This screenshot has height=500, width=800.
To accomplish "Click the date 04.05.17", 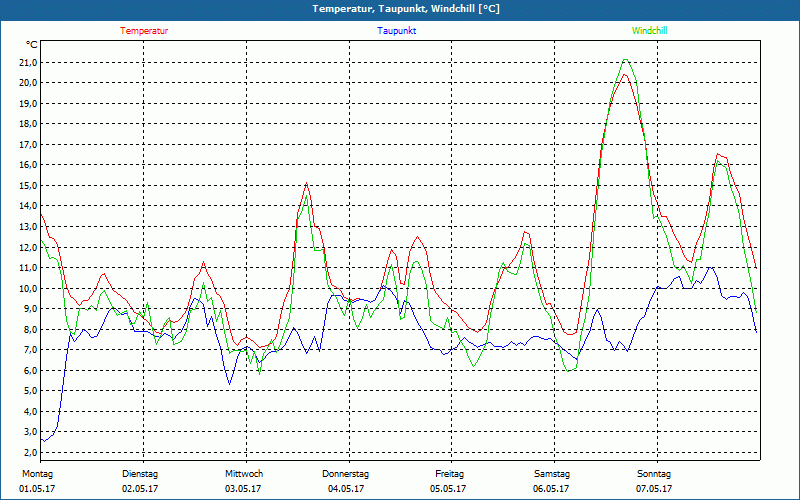I will point(346,489).
